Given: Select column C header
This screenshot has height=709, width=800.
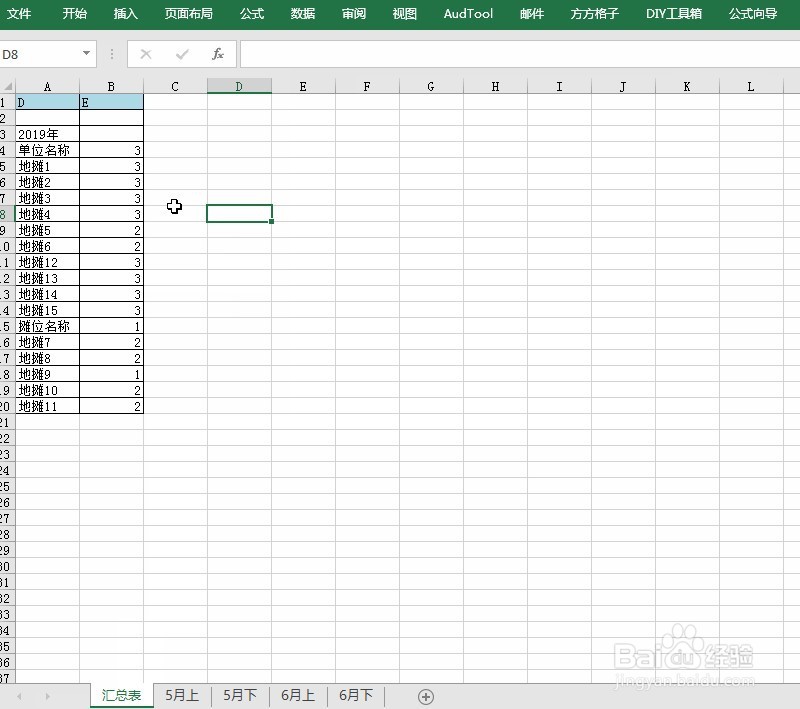Looking at the screenshot, I should [x=175, y=86].
